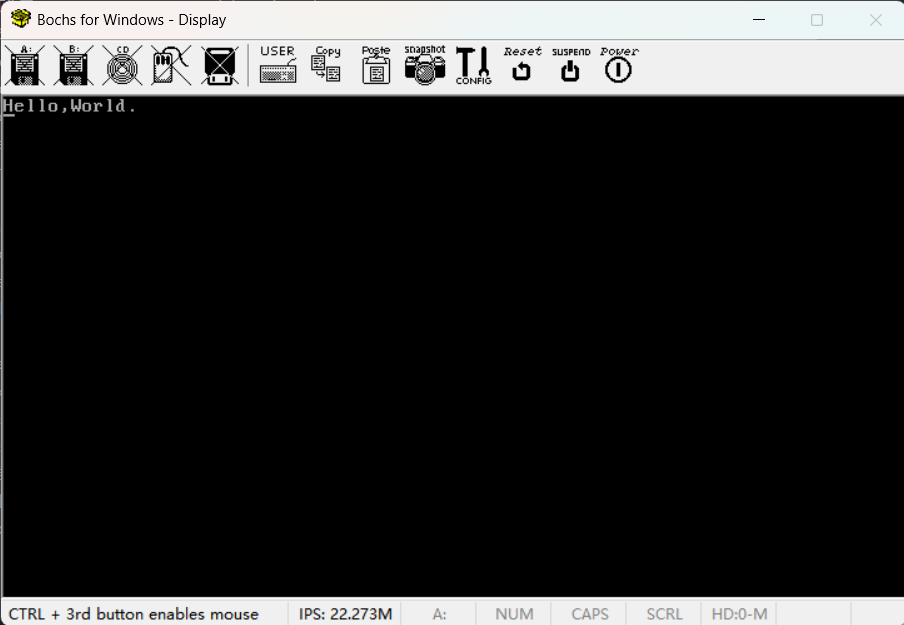Click the Hello,World. text in display
The image size is (904, 625).
click(70, 106)
